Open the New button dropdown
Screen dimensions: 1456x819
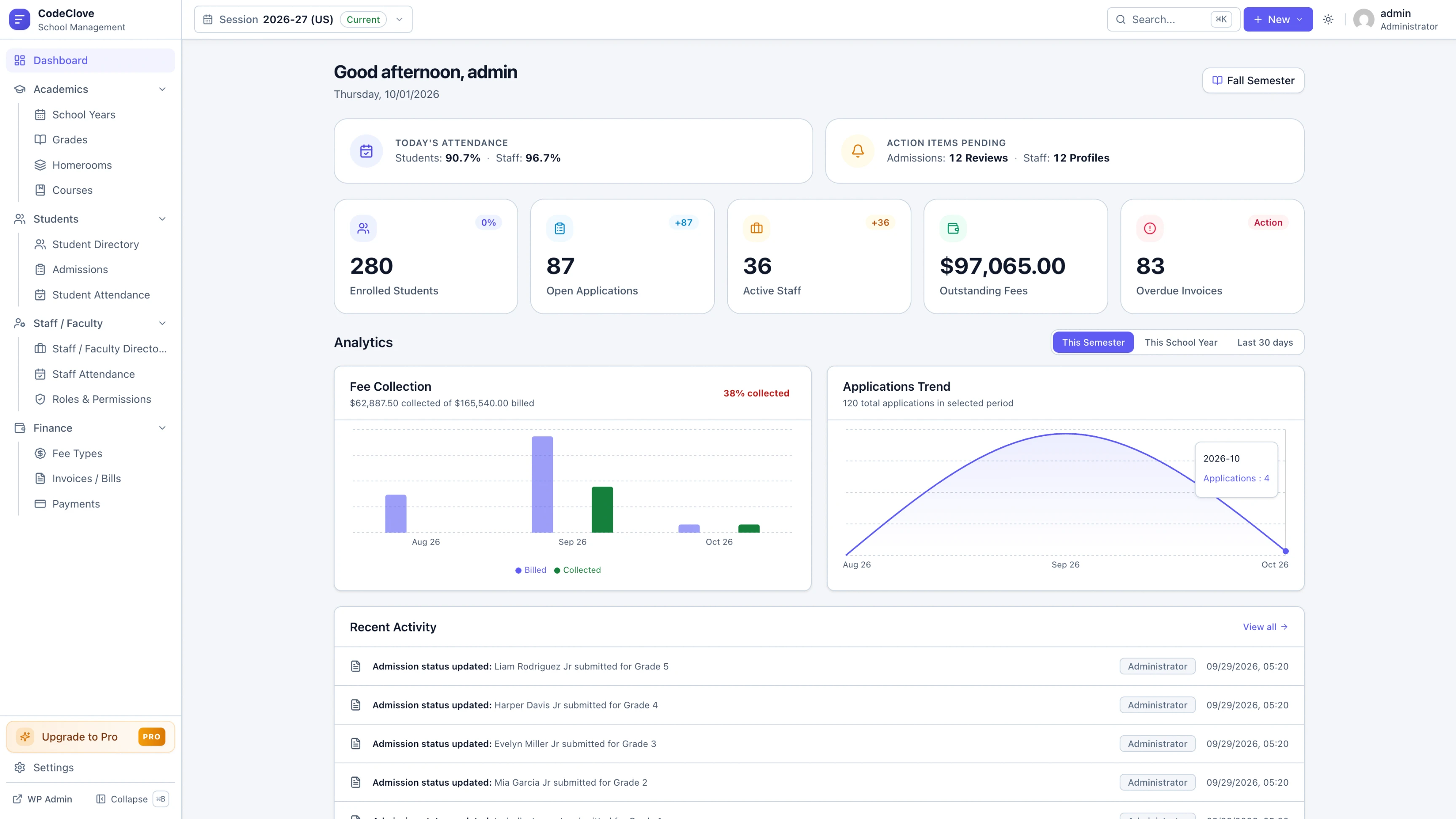click(x=1278, y=19)
